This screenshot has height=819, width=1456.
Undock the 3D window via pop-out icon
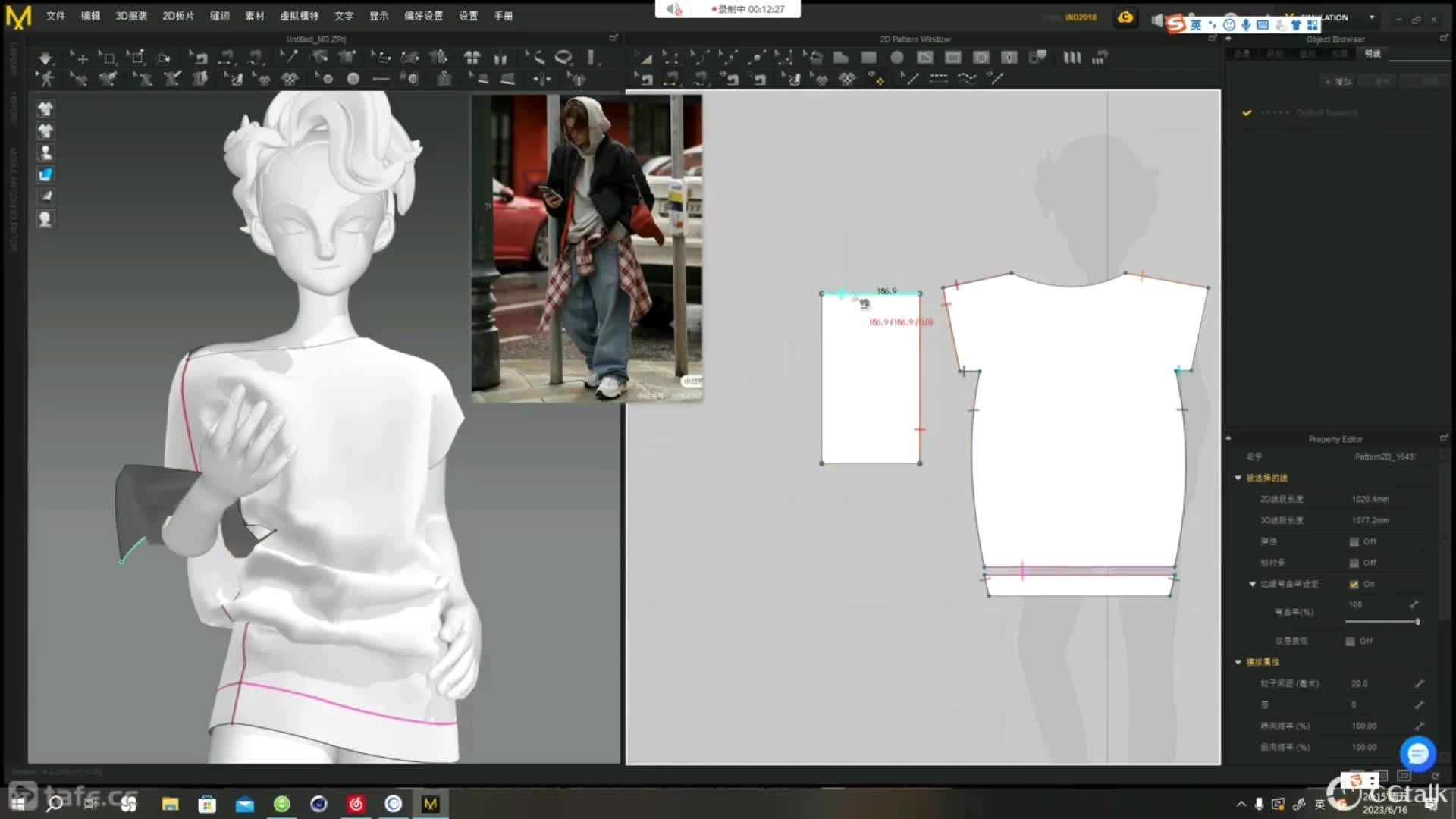coord(613,38)
